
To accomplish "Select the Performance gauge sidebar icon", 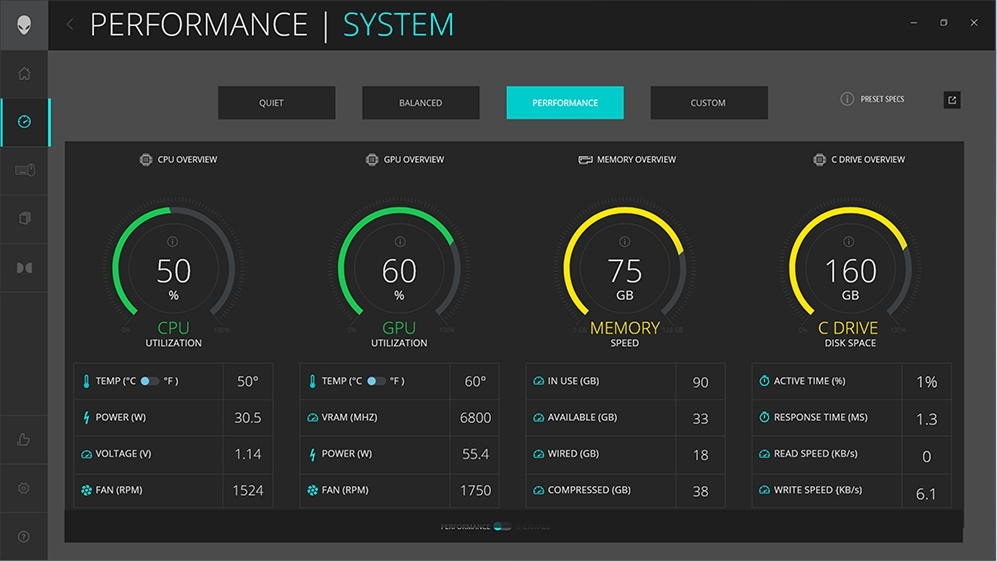I will tap(24, 122).
